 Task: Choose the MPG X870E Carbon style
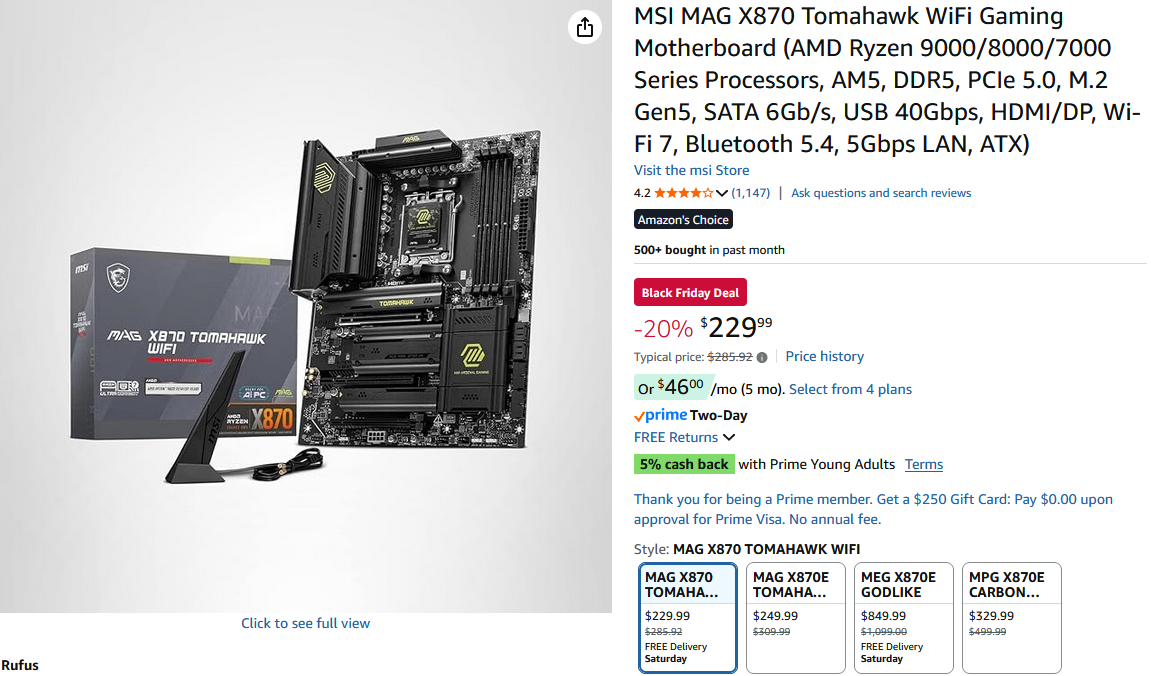point(1011,617)
